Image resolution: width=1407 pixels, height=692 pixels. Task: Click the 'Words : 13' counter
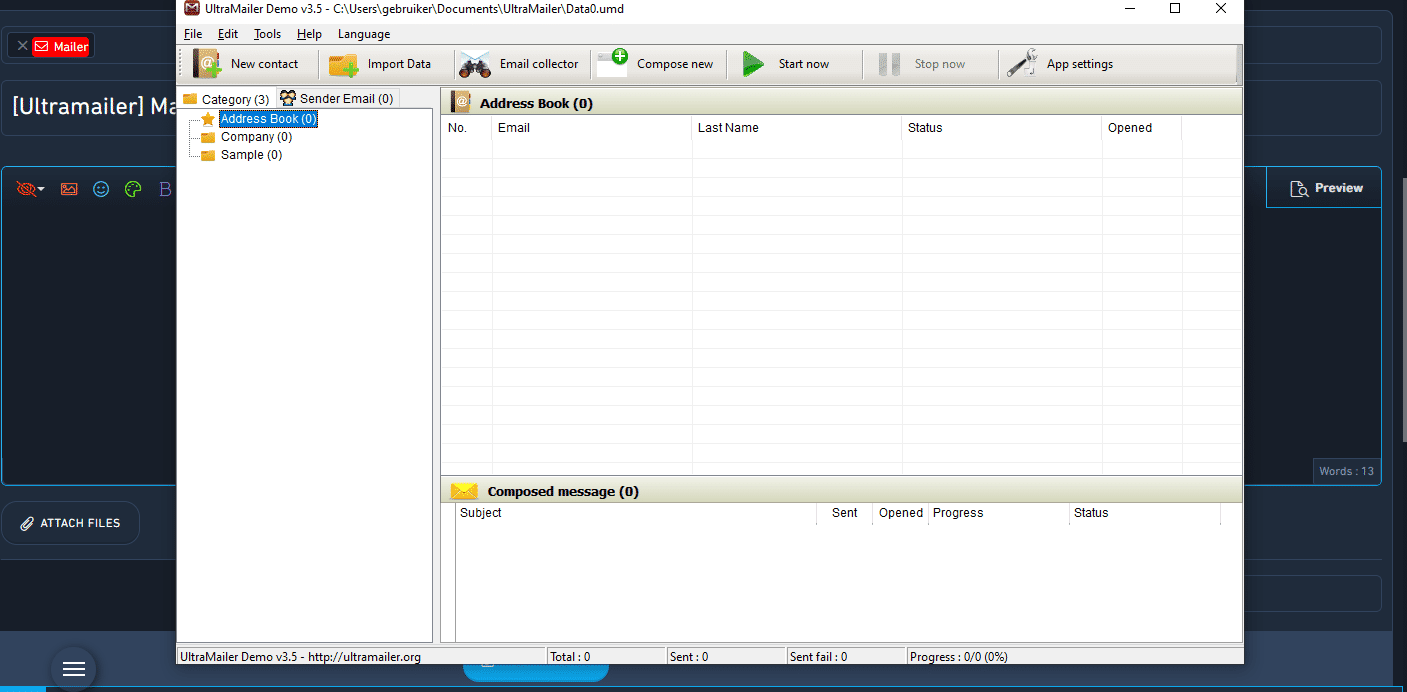[x=1347, y=471]
